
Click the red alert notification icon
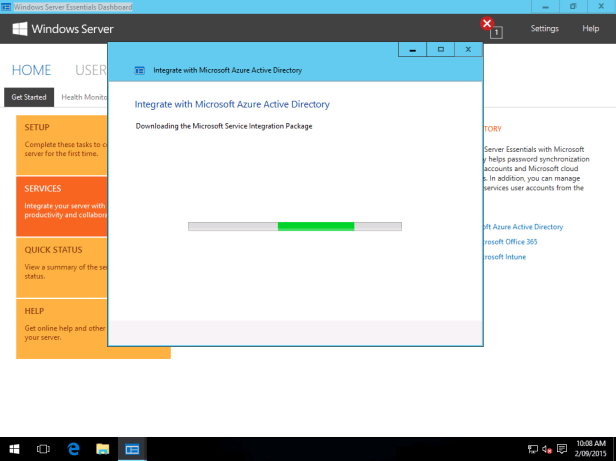(487, 24)
